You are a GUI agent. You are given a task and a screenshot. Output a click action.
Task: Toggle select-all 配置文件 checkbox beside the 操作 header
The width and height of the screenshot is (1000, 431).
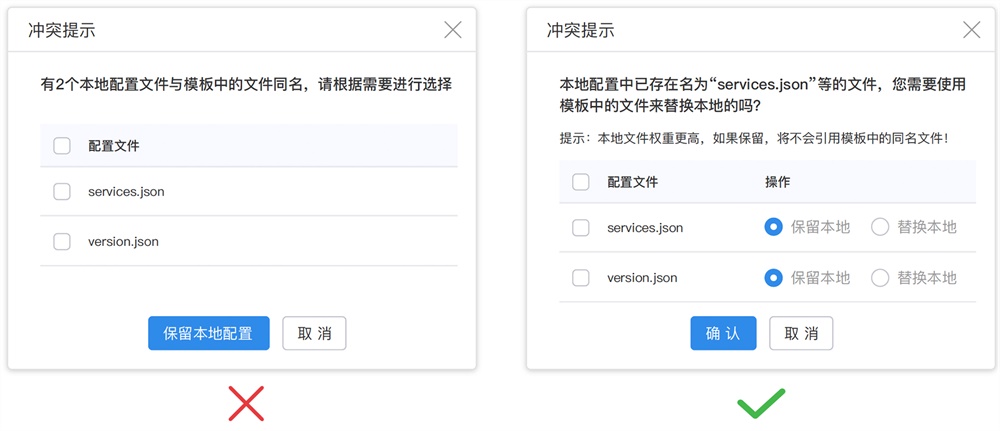[x=580, y=182]
